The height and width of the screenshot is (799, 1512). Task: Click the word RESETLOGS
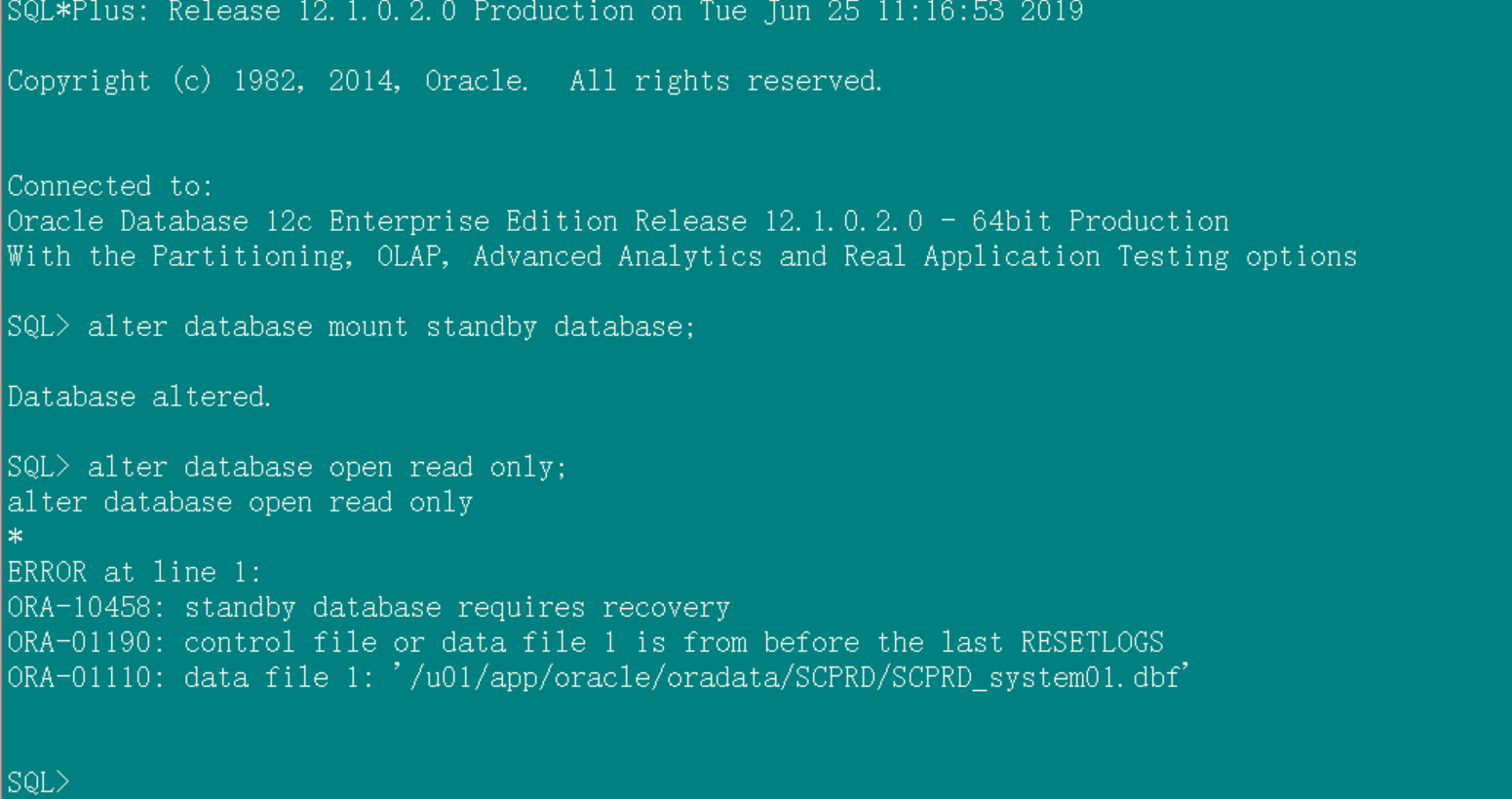1092,642
